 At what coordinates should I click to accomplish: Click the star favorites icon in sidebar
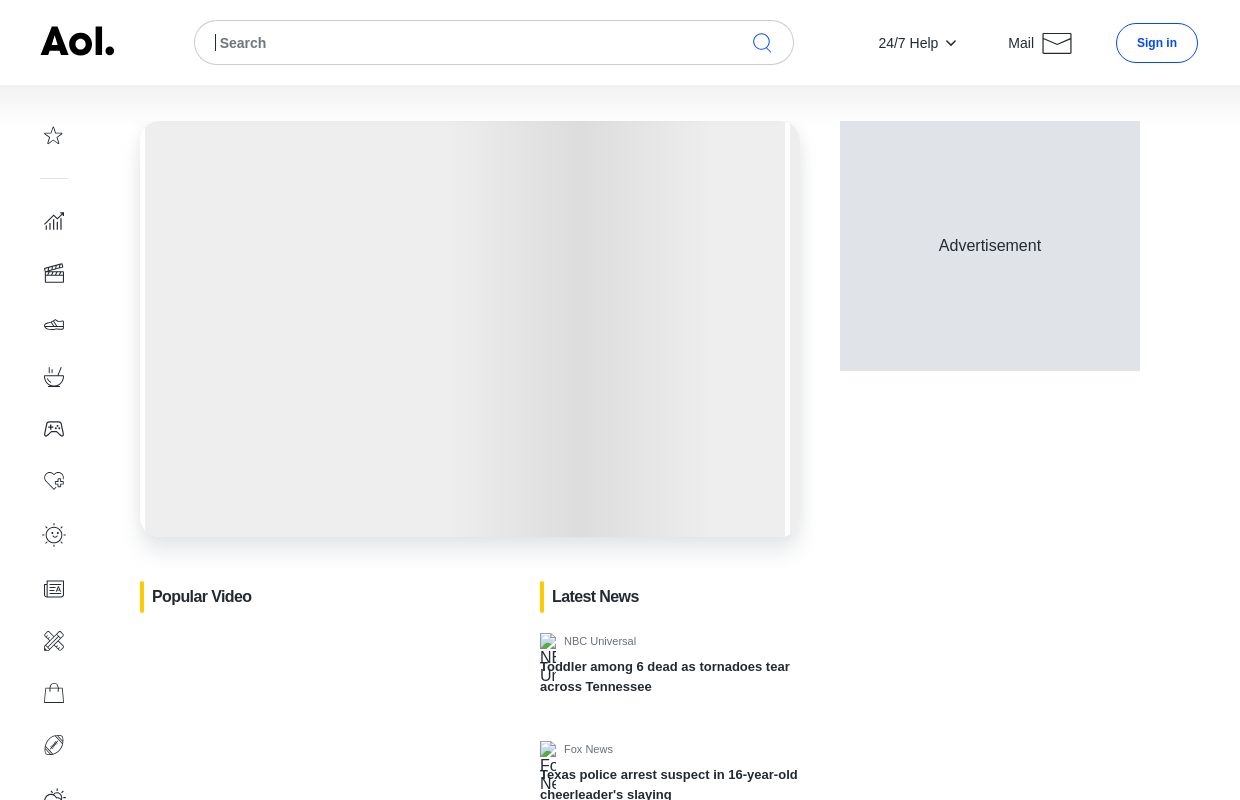54,136
